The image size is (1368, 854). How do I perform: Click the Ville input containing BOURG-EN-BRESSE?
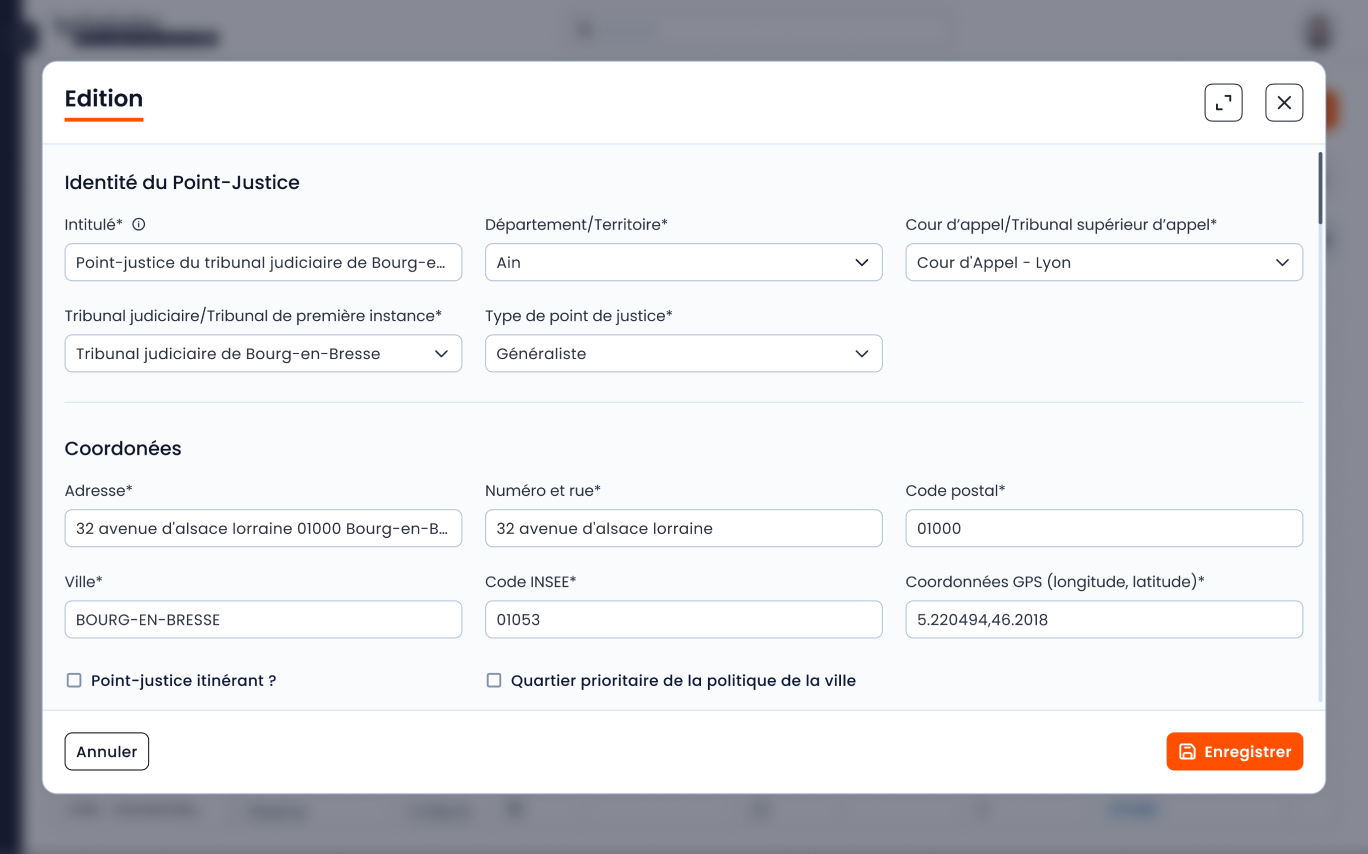pos(262,620)
